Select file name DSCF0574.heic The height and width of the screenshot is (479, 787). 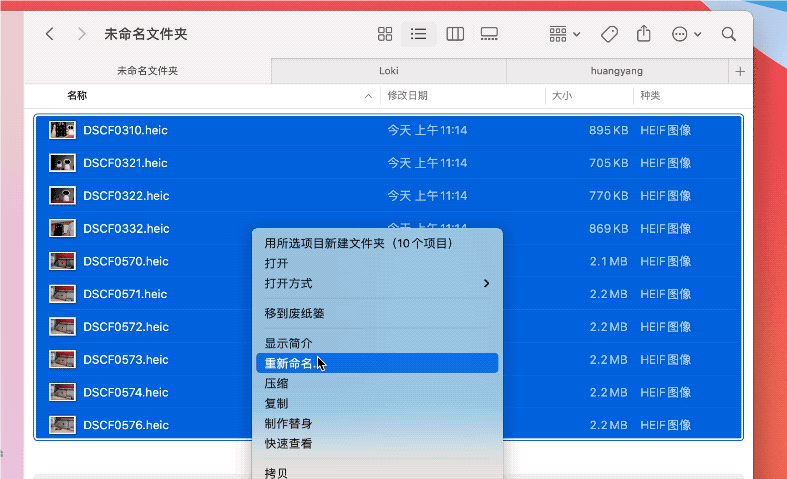[x=126, y=393]
